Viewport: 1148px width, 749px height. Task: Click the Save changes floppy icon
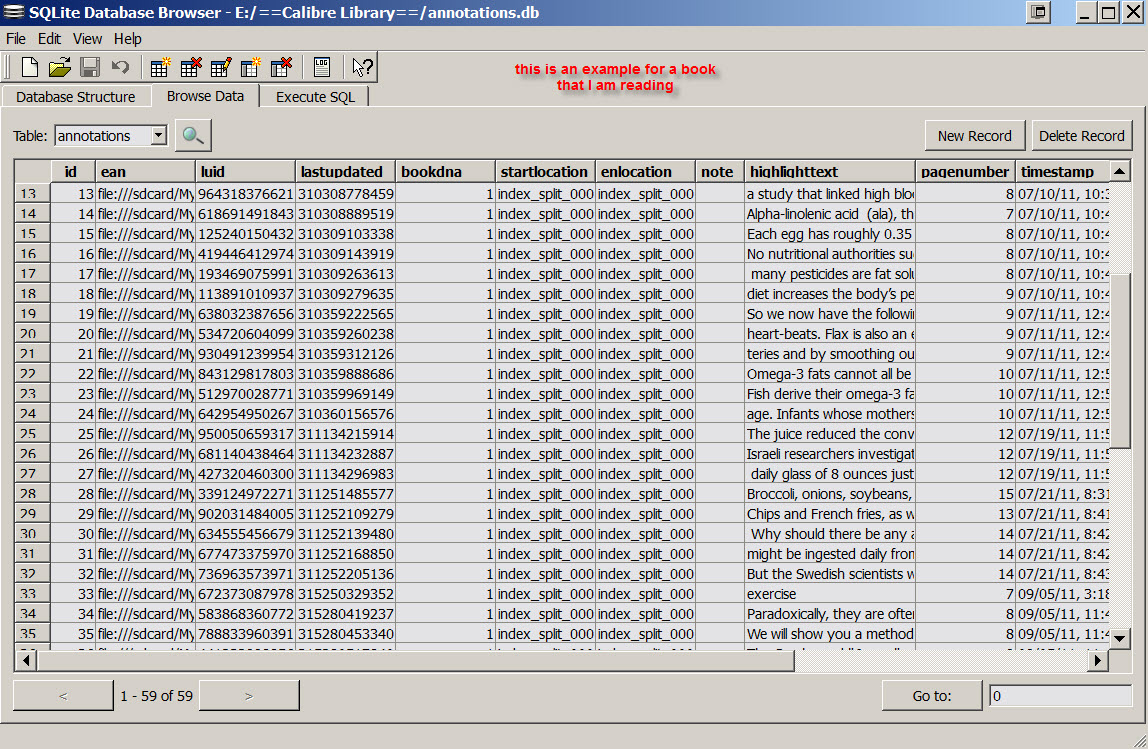point(90,67)
